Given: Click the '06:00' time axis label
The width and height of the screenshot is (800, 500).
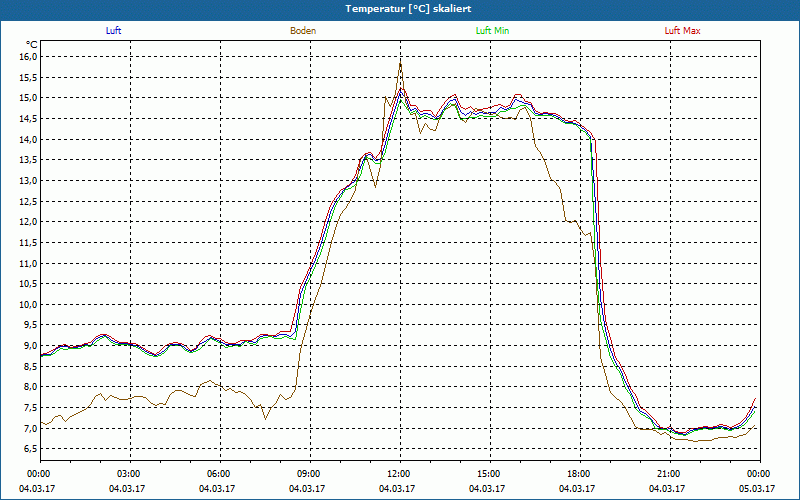Looking at the screenshot, I should (219, 474).
